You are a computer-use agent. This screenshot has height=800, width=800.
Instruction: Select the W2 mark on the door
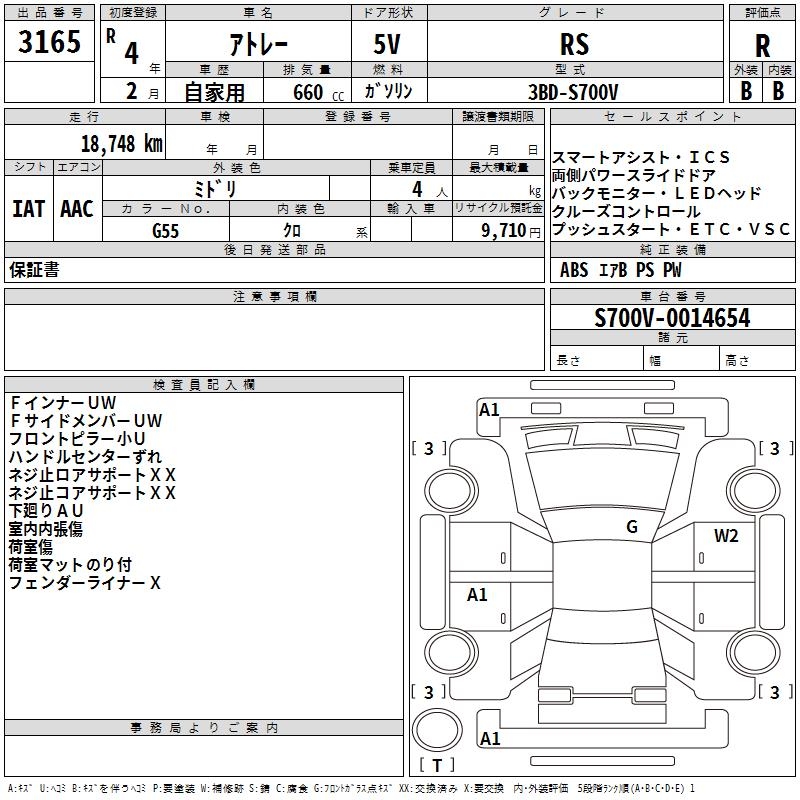726,535
